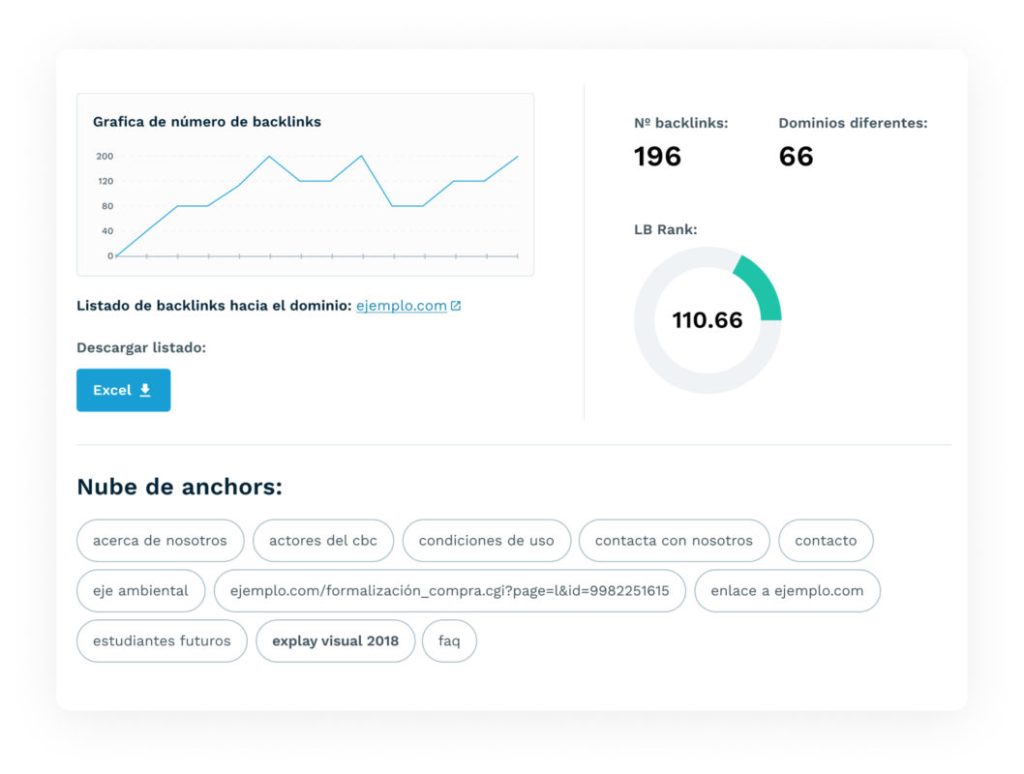1024x774 pixels.
Task: Choose the 'condiciones de uso' anchor tag
Action: point(486,540)
